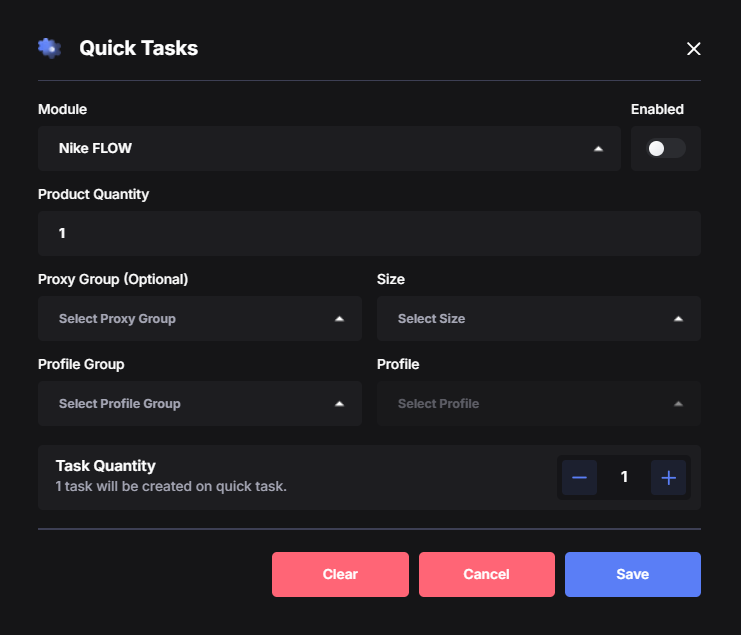Click the Size label
Image resolution: width=741 pixels, height=635 pixels.
[391, 279]
